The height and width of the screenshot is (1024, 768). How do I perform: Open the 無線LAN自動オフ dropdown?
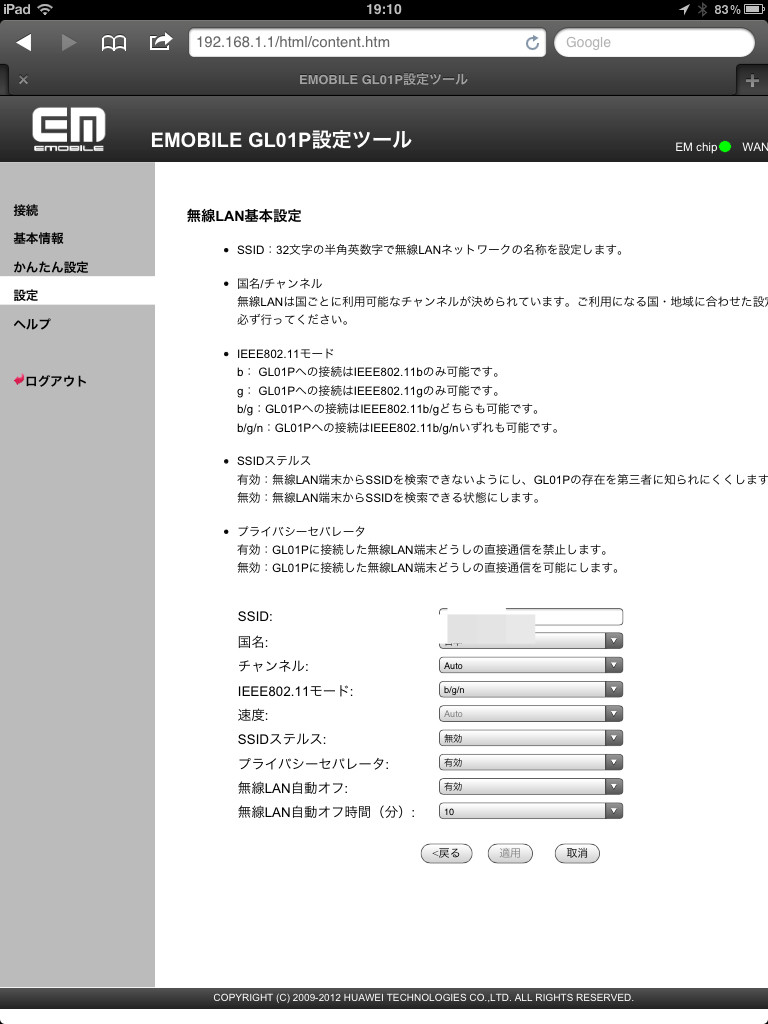531,787
